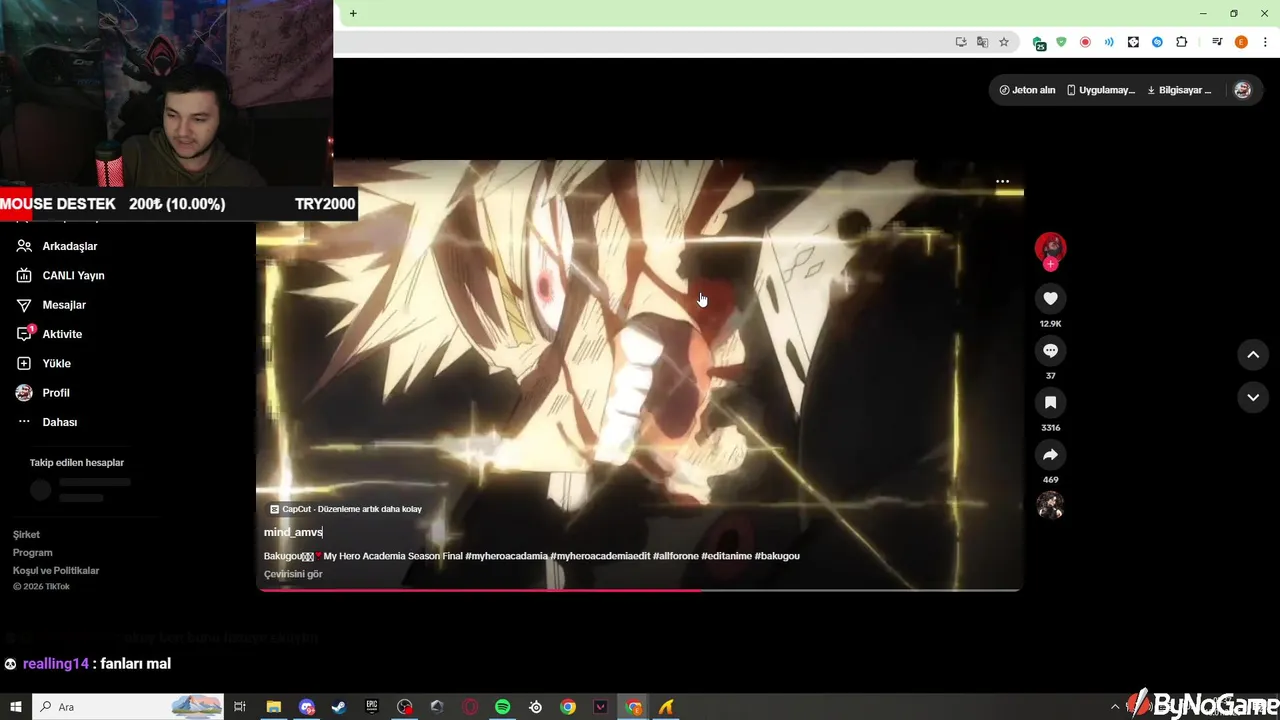Save the video with the bookmark icon
Image resolution: width=1280 pixels, height=720 pixels.
coord(1050,402)
